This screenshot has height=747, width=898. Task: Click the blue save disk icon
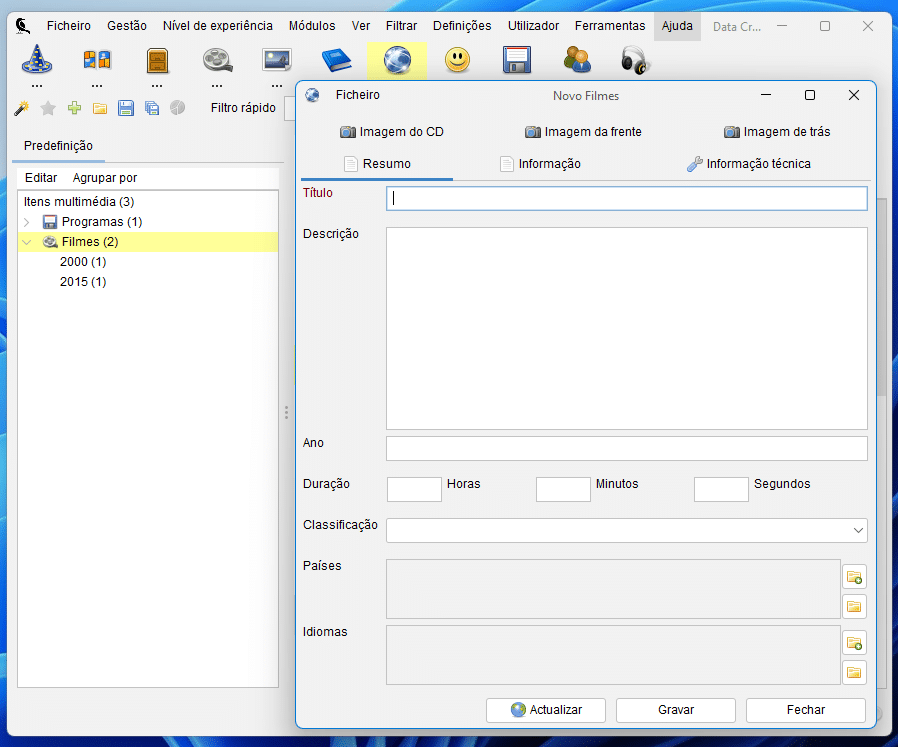[126, 108]
